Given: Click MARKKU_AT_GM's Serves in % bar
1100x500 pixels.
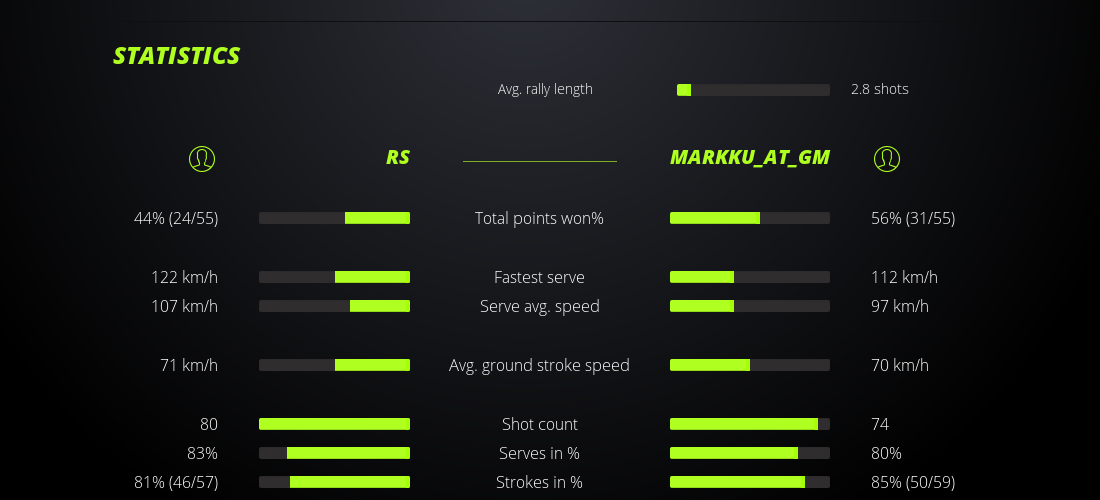Looking at the screenshot, I should click(x=750, y=453).
